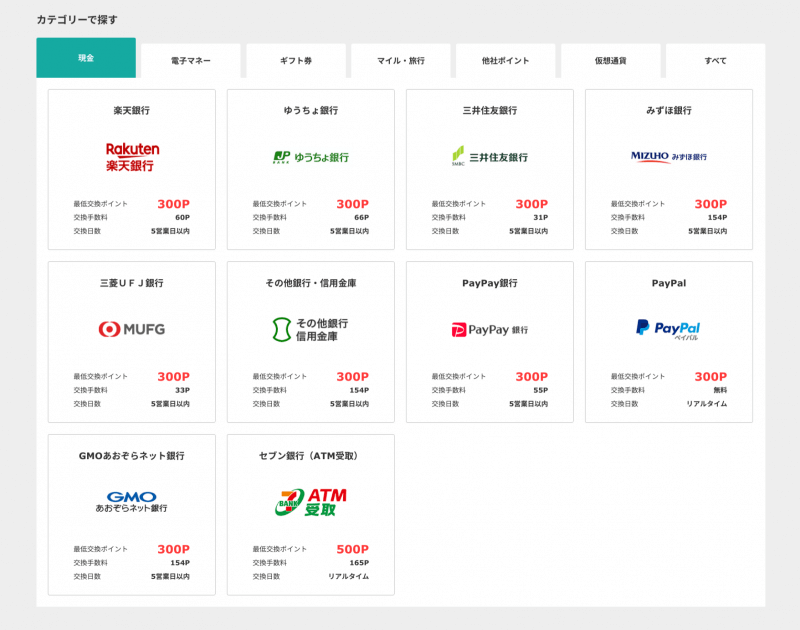The width and height of the screenshot is (800, 630).
Task: Click the SMBC 三井住友銀行 logo
Action: (x=490, y=156)
